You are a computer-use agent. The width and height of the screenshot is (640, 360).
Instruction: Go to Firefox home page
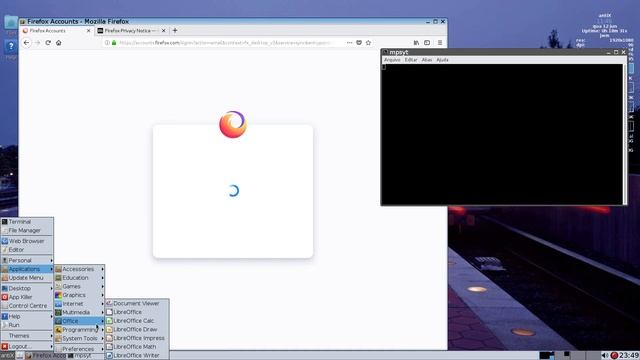coord(59,42)
